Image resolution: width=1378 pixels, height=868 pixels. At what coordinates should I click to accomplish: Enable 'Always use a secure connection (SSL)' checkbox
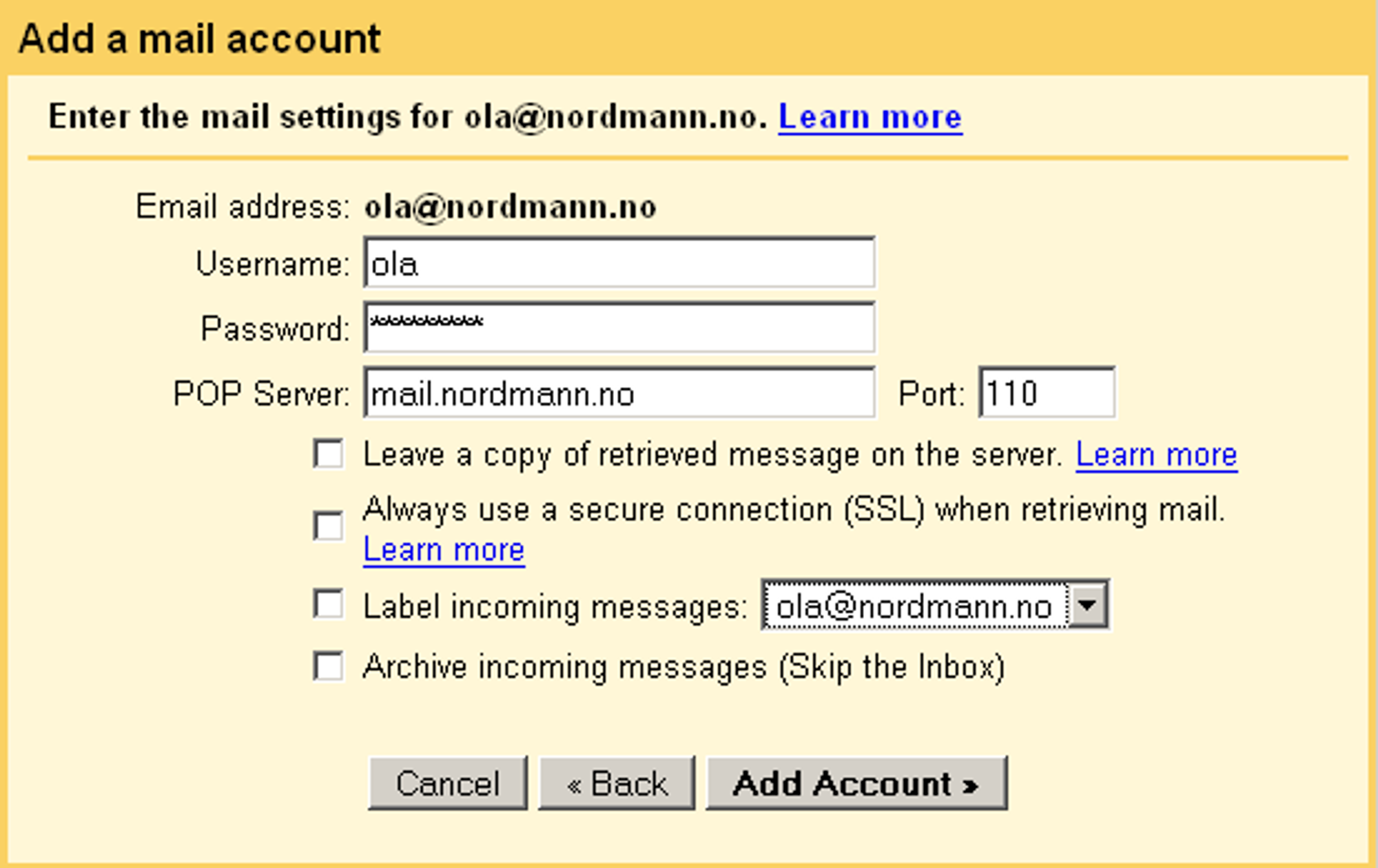coord(328,526)
